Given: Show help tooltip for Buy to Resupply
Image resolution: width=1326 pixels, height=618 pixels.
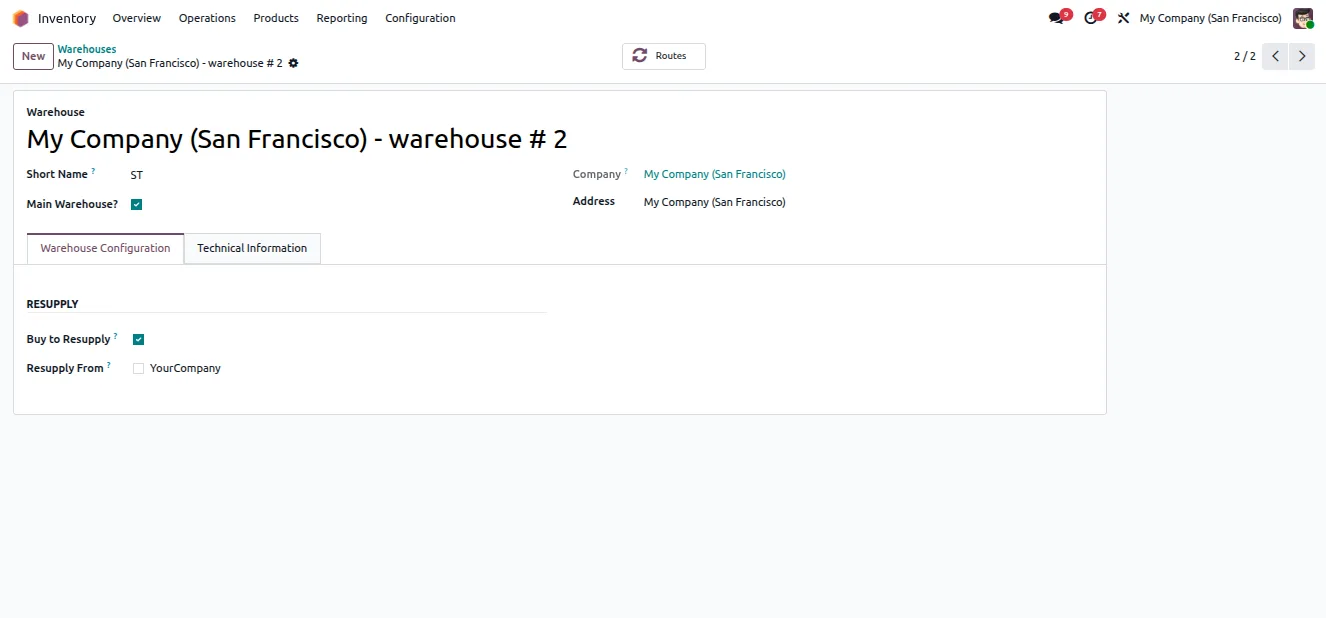Looking at the screenshot, I should point(116,336).
